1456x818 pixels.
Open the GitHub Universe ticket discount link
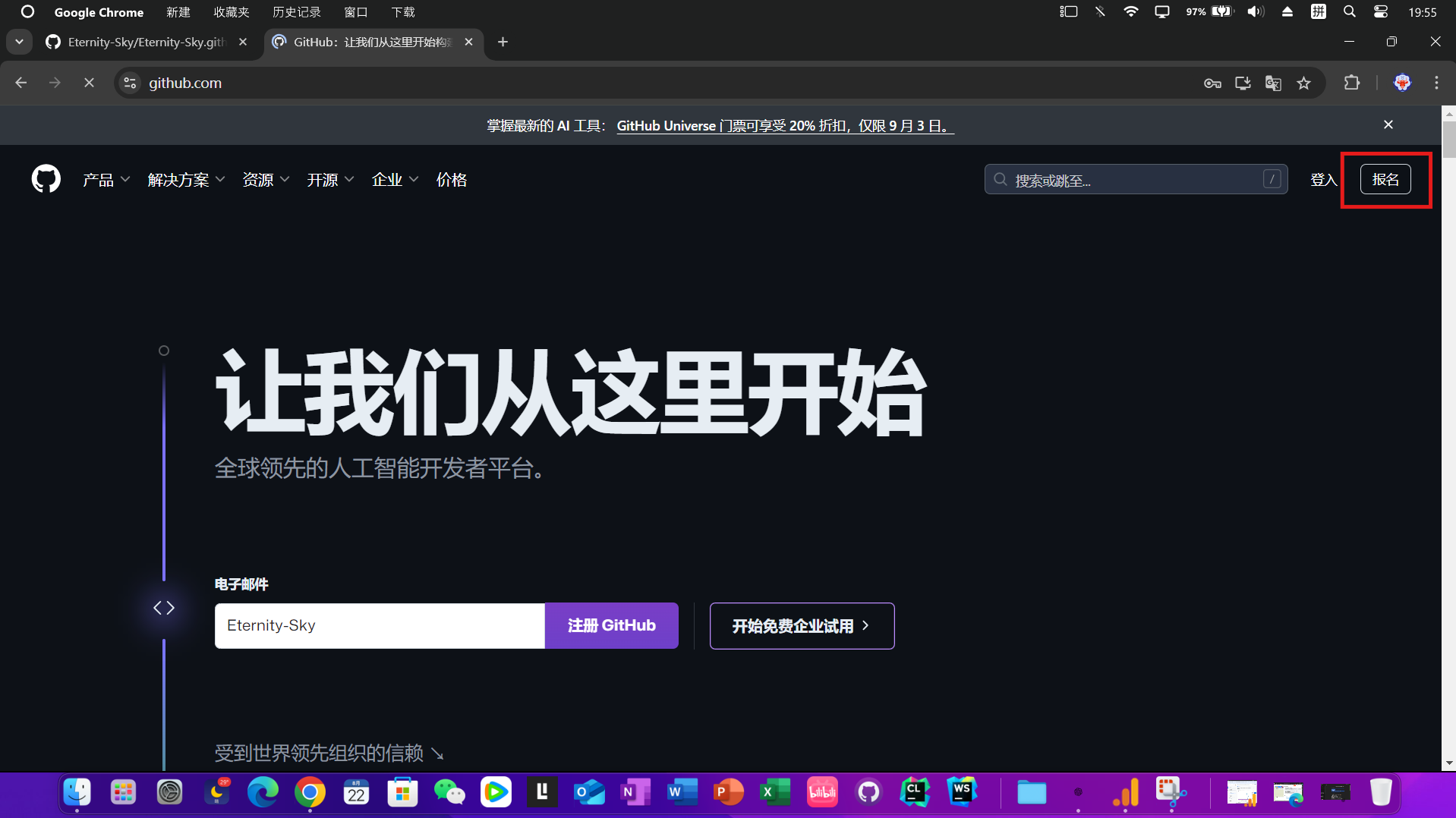tap(785, 126)
